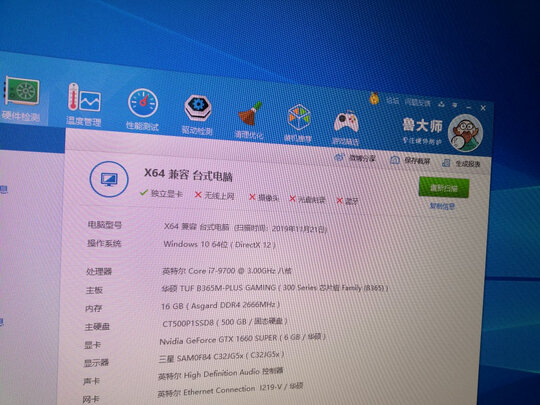Open the gamepad game library icon
Viewport: 540px width, 405px height.
[x=346, y=127]
